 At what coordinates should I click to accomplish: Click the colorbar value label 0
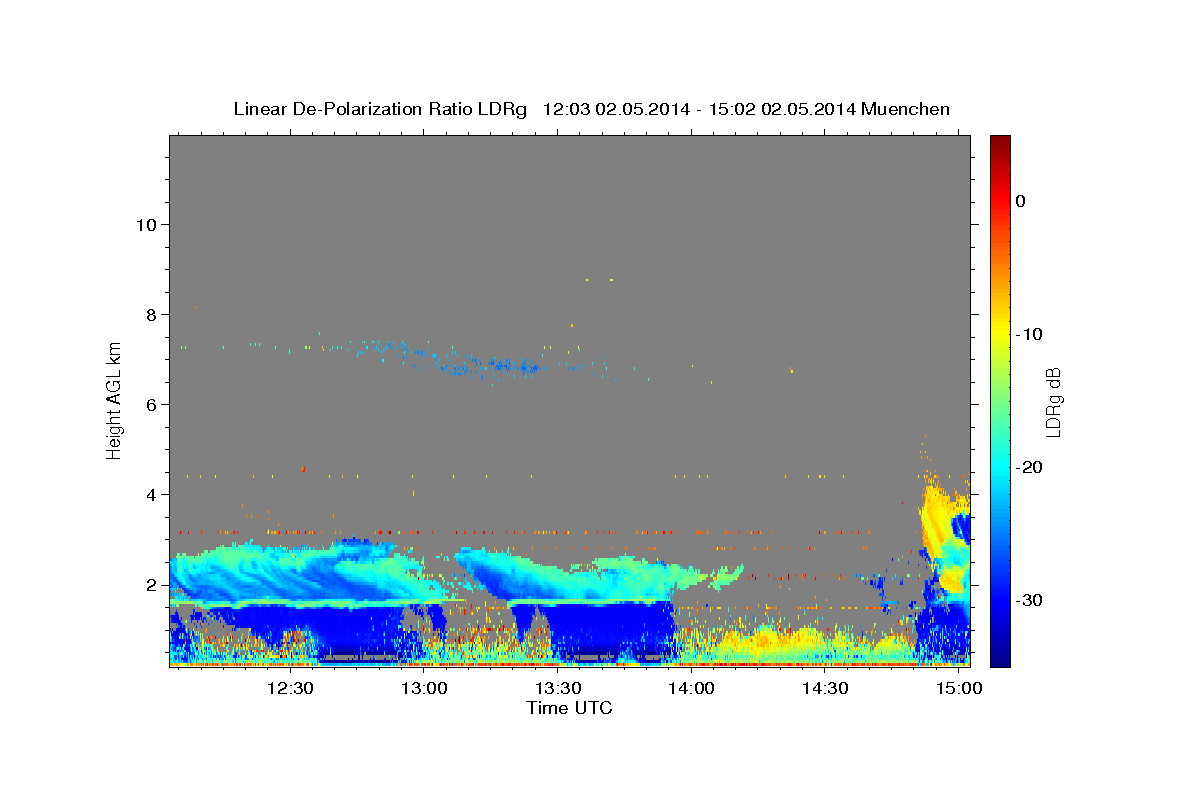1021,201
